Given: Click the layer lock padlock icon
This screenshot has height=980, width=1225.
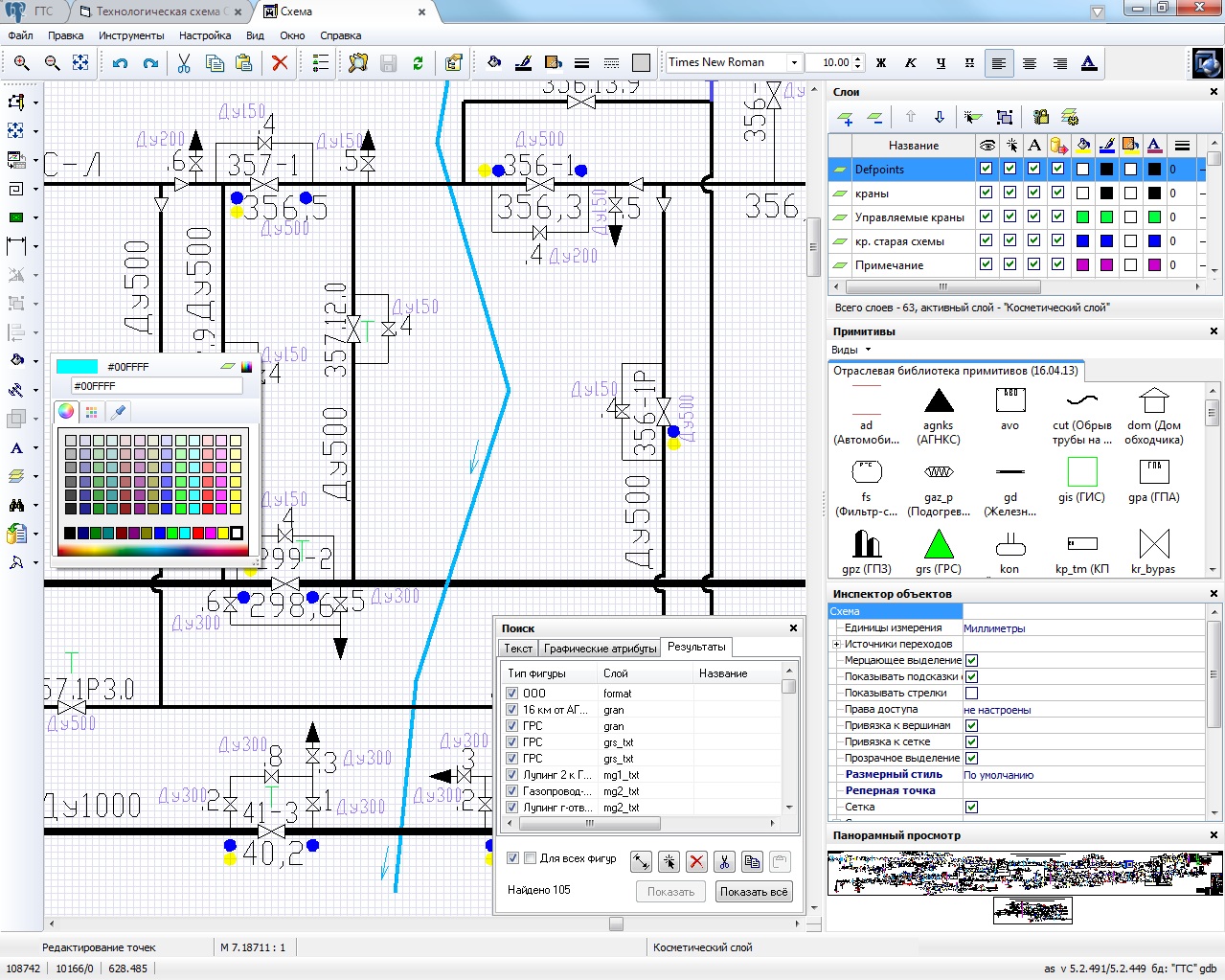Looking at the screenshot, I should pyautogui.click(x=1040, y=117).
